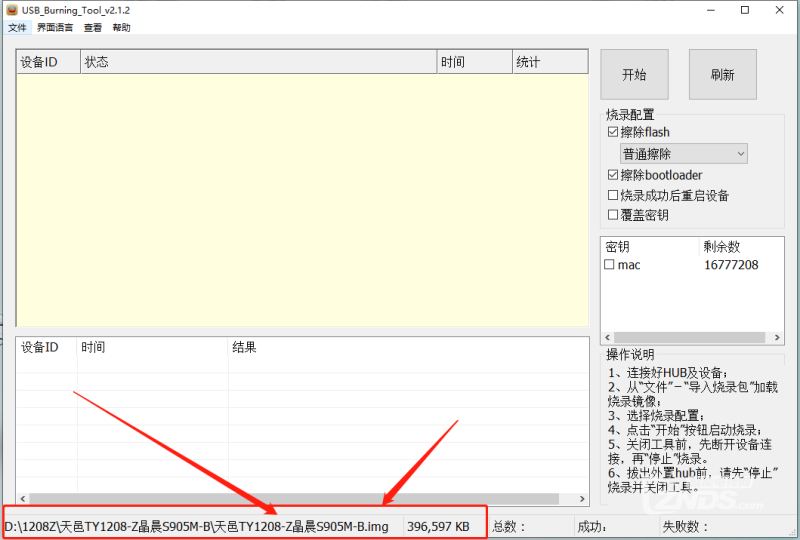Image resolution: width=800 pixels, height=540 pixels.
Task: Open the 帮助 menu
Action: pyautogui.click(x=121, y=28)
